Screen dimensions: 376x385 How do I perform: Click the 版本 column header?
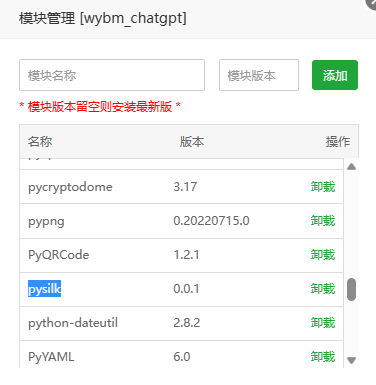click(x=192, y=141)
